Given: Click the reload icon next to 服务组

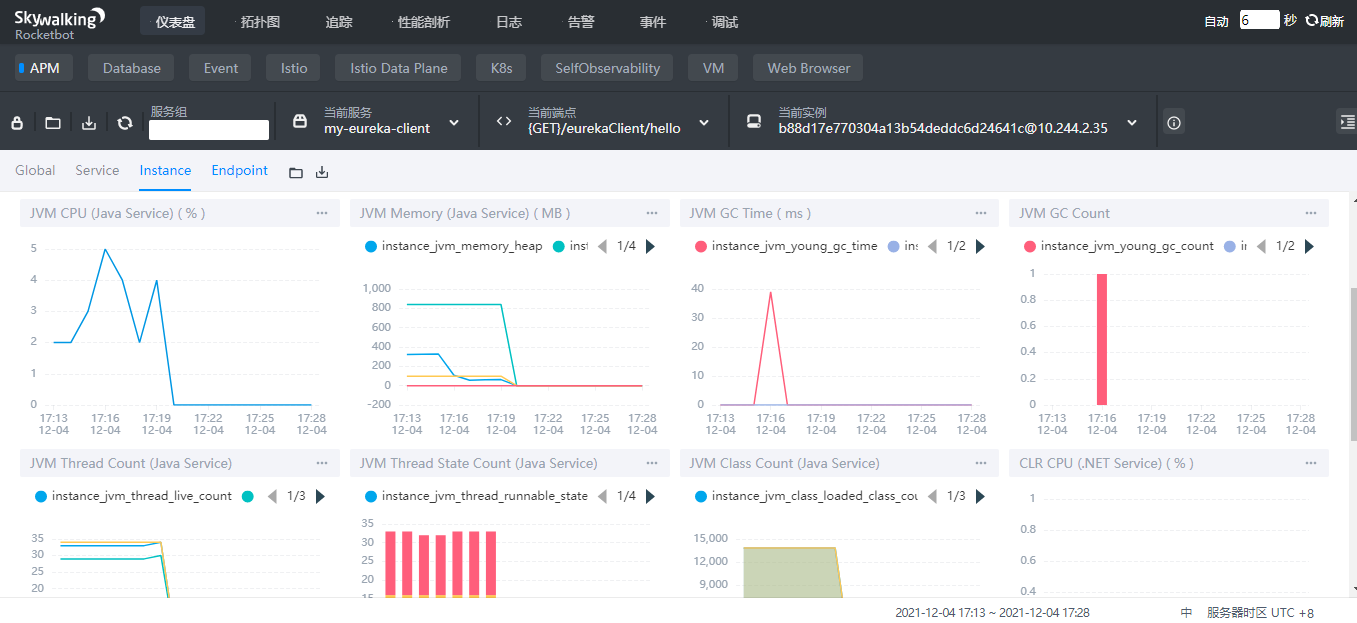Looking at the screenshot, I should coord(125,123).
